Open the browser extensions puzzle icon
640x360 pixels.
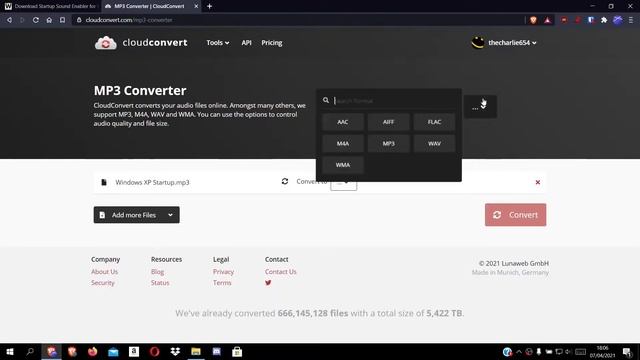click(x=604, y=20)
